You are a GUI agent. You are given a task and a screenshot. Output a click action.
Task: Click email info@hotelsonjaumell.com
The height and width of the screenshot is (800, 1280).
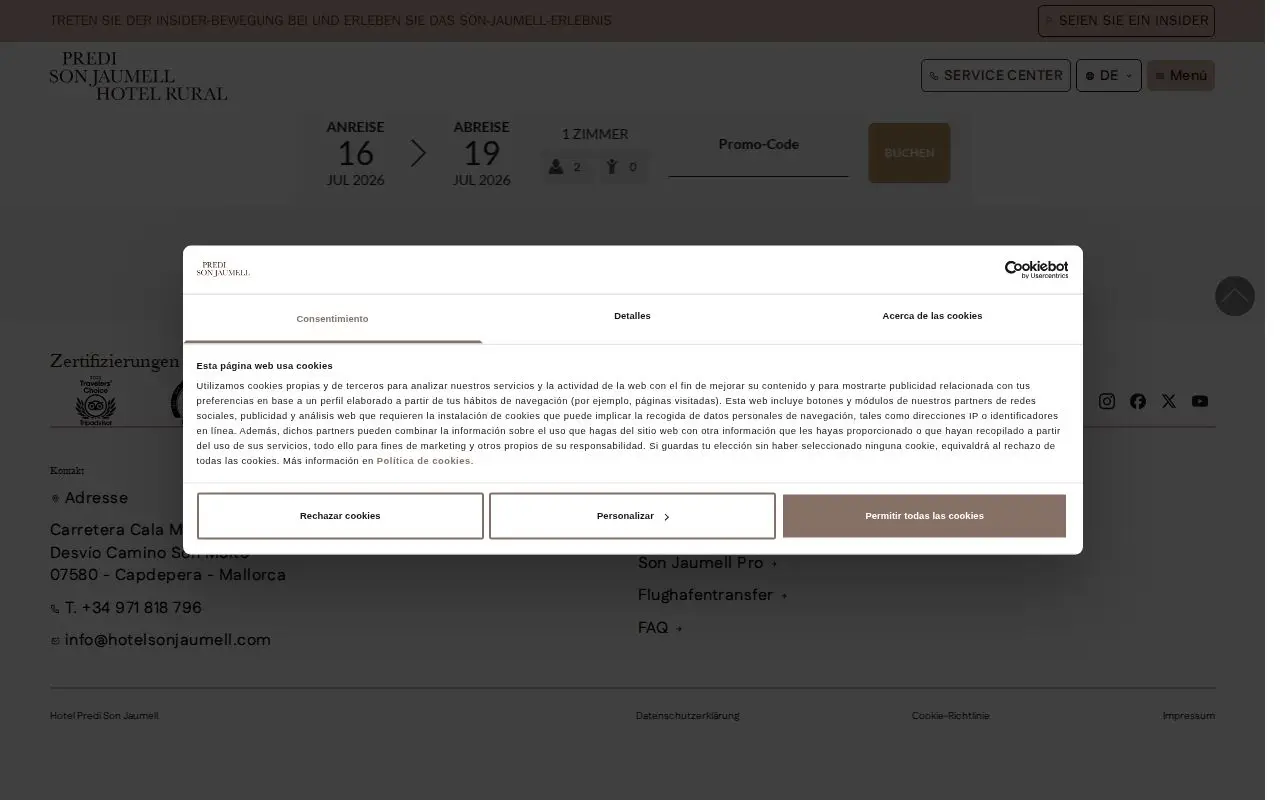click(x=160, y=640)
